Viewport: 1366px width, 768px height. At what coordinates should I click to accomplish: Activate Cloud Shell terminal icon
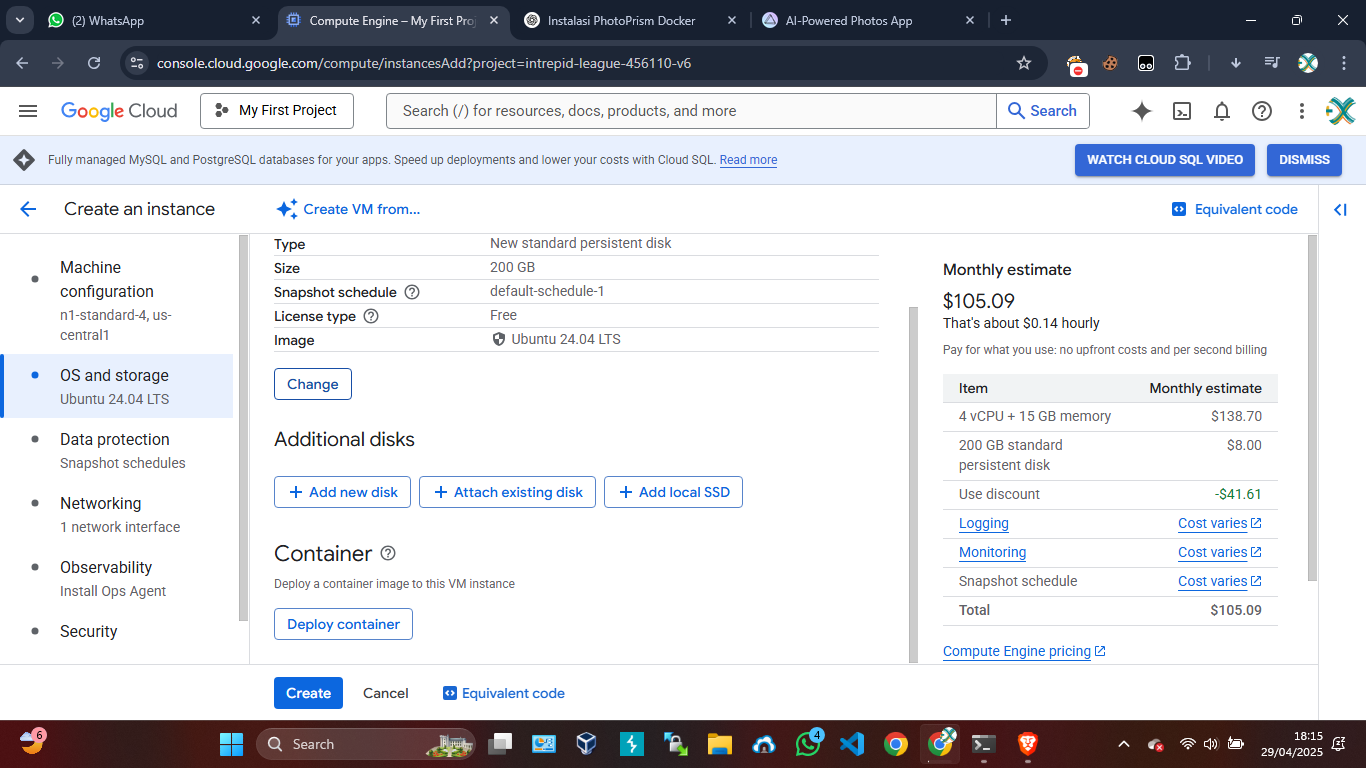(1182, 111)
